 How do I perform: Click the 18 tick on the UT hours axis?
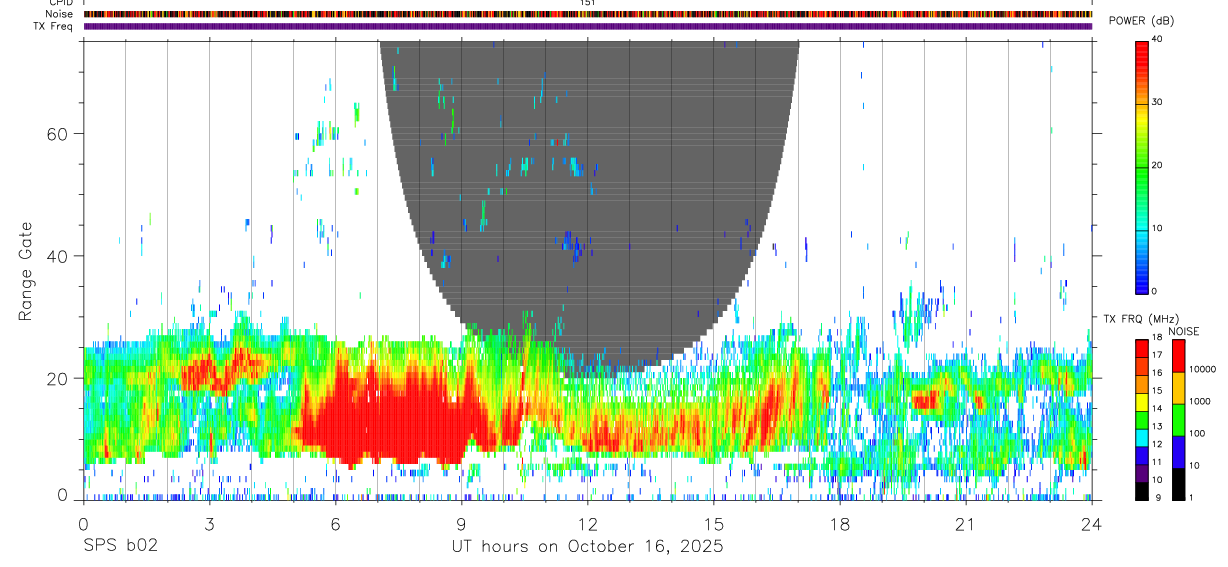coord(840,523)
